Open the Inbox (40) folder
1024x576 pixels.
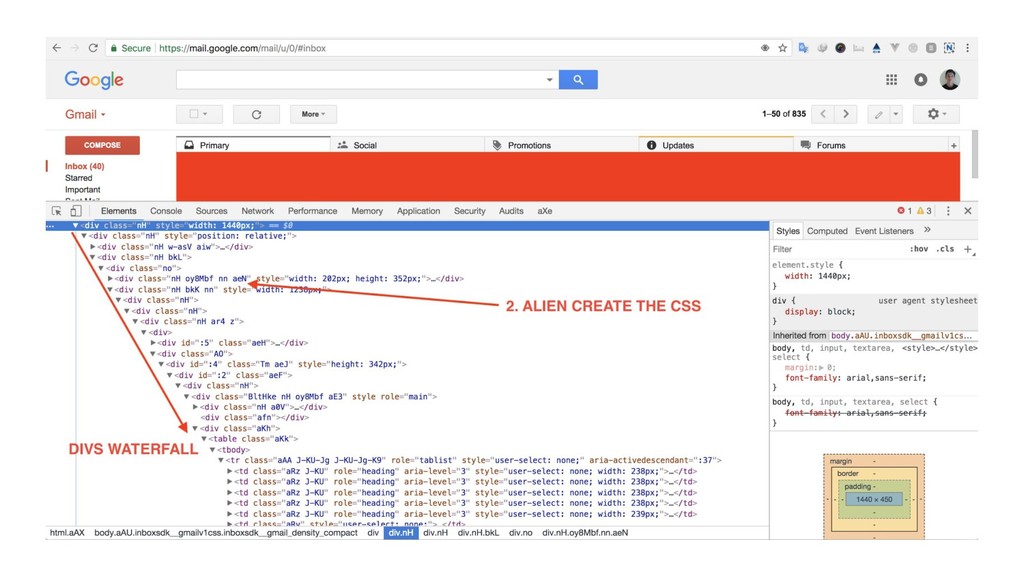click(x=84, y=167)
